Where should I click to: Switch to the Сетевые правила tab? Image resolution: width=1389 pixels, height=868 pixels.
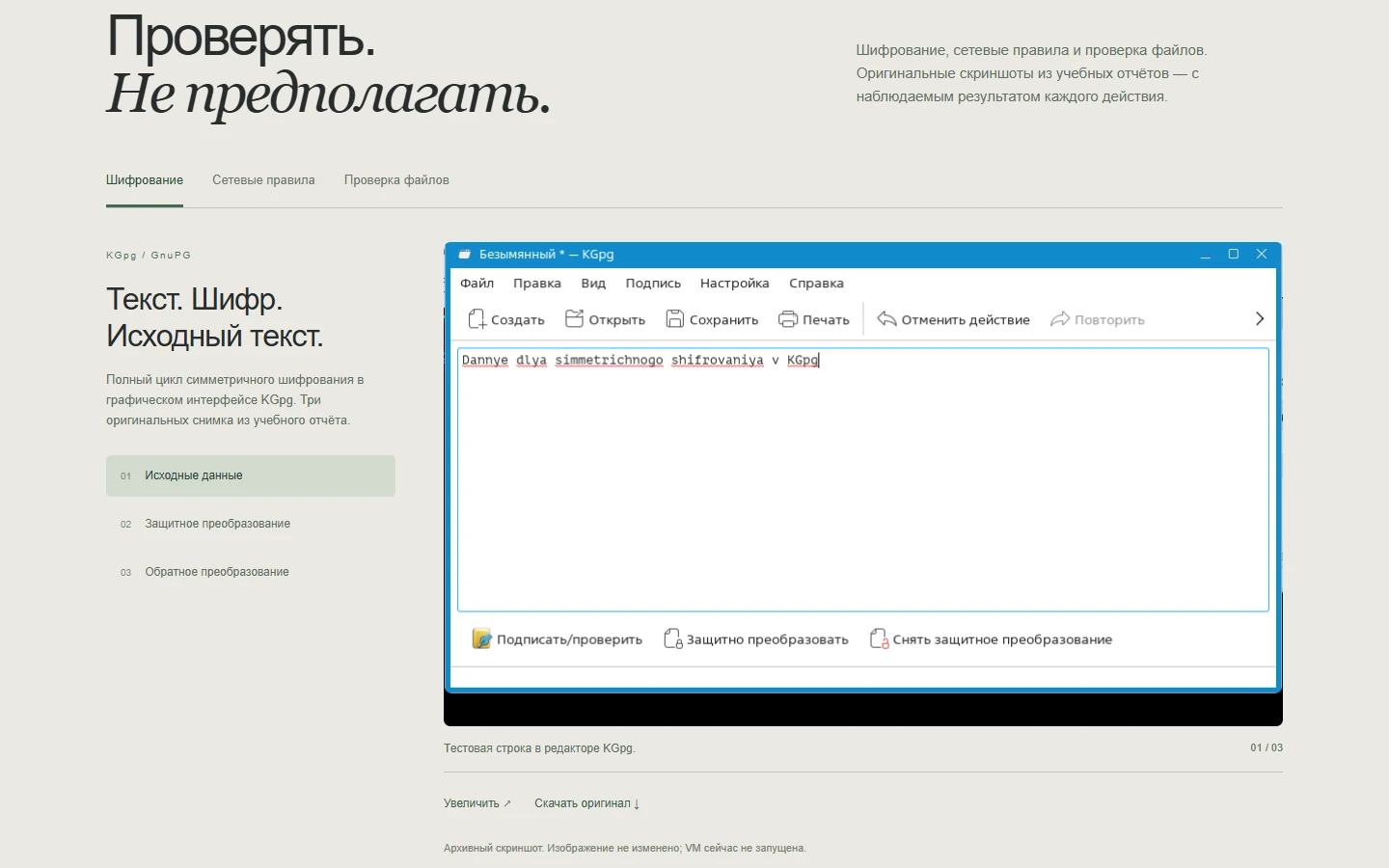pyautogui.click(x=263, y=180)
